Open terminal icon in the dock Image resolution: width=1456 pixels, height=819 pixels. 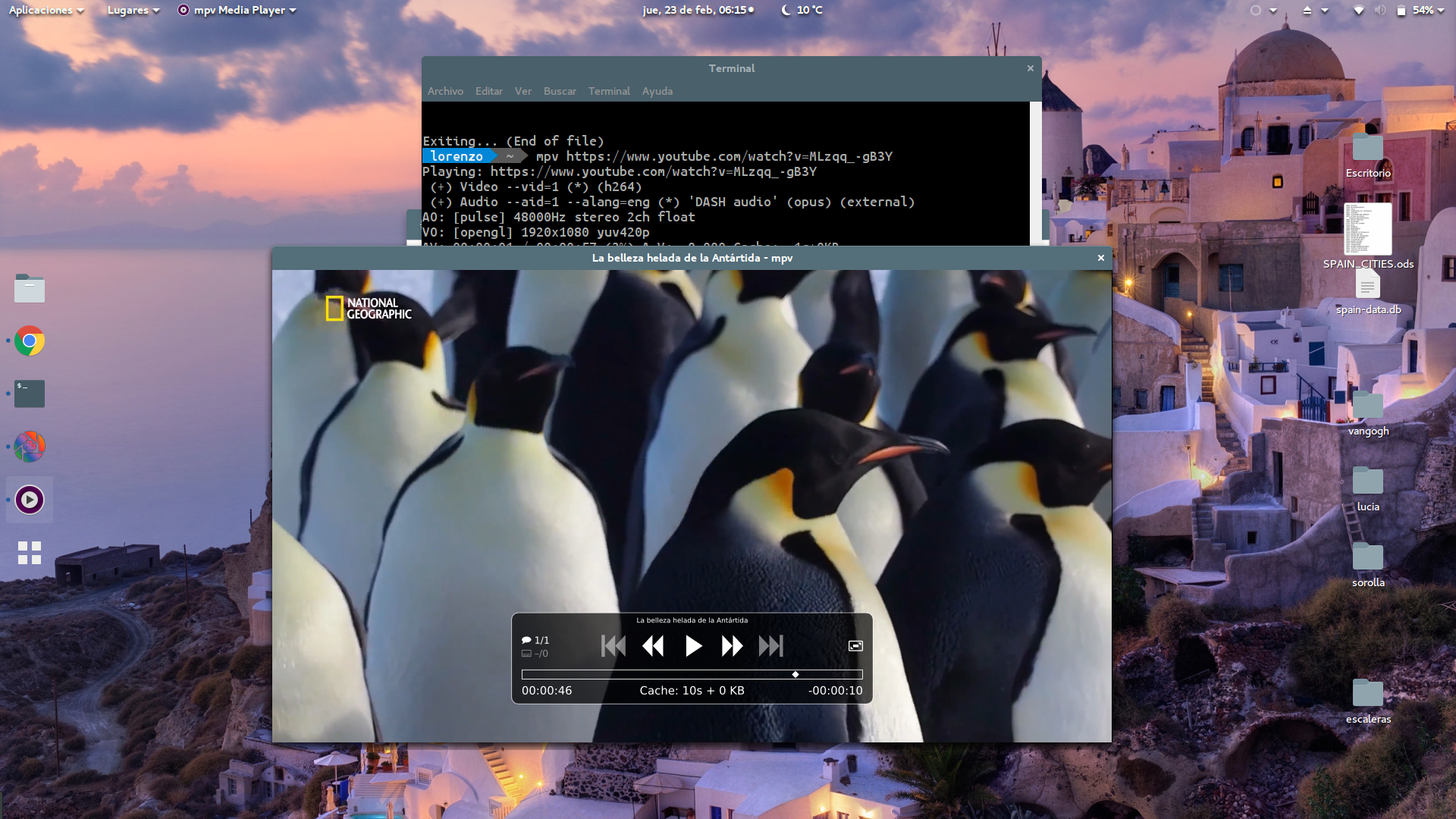[x=30, y=394]
